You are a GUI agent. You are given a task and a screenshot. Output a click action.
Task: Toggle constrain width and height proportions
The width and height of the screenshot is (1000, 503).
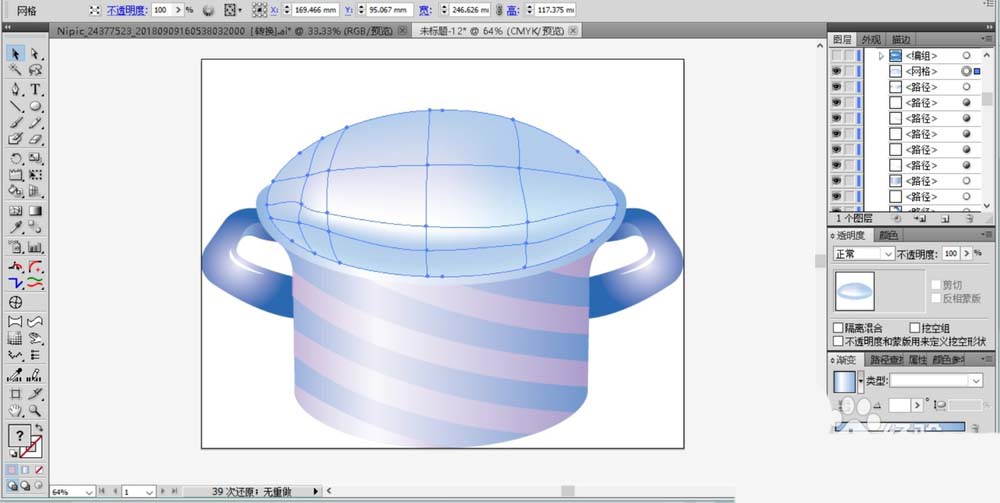tap(499, 10)
